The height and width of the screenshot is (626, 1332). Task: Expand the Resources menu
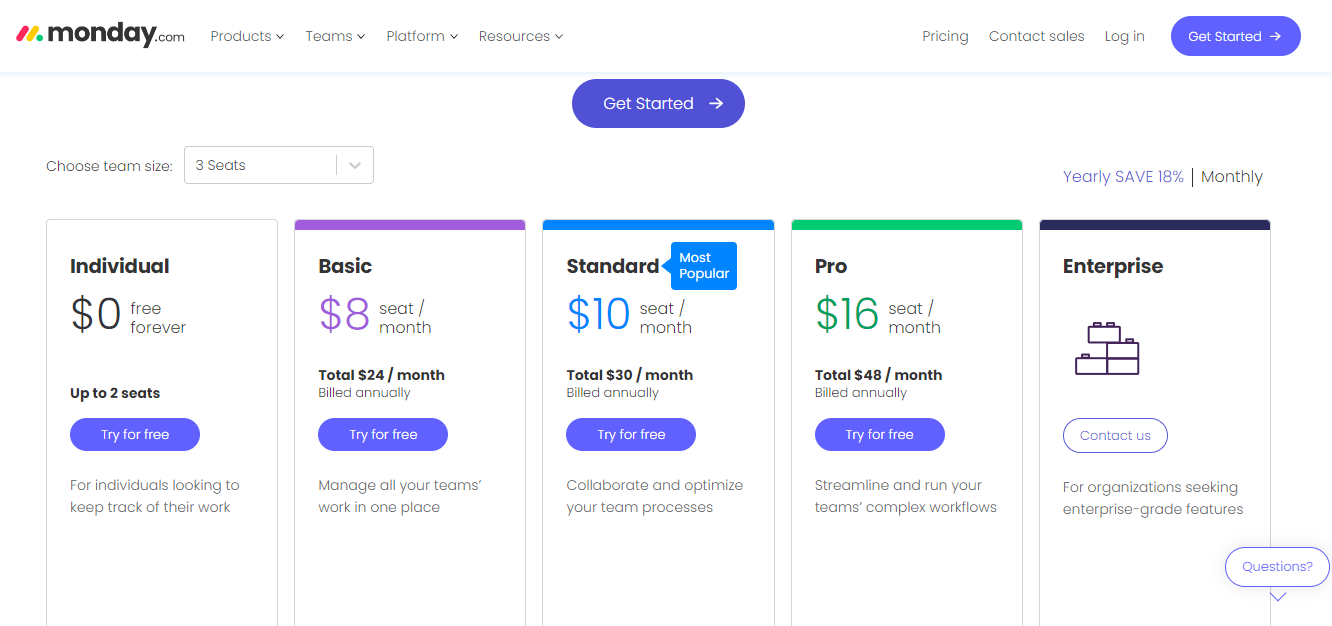tap(520, 36)
